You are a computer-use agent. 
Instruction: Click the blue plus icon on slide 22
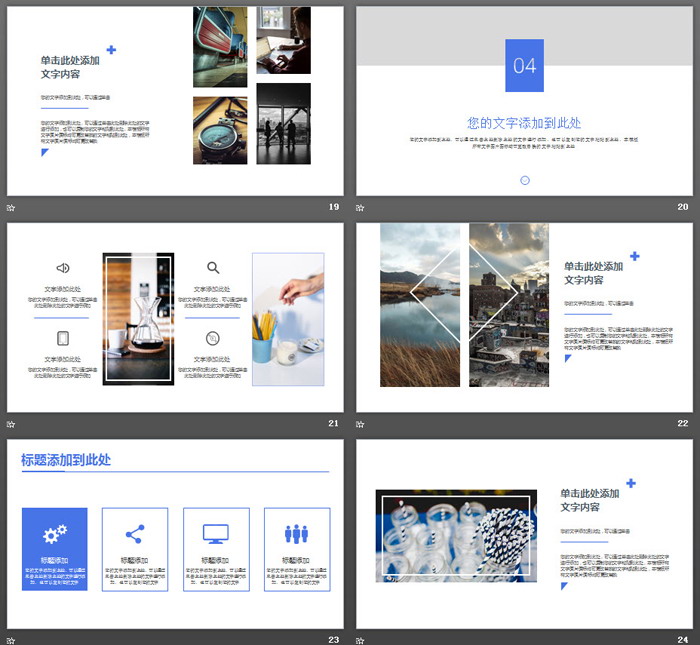[634, 257]
